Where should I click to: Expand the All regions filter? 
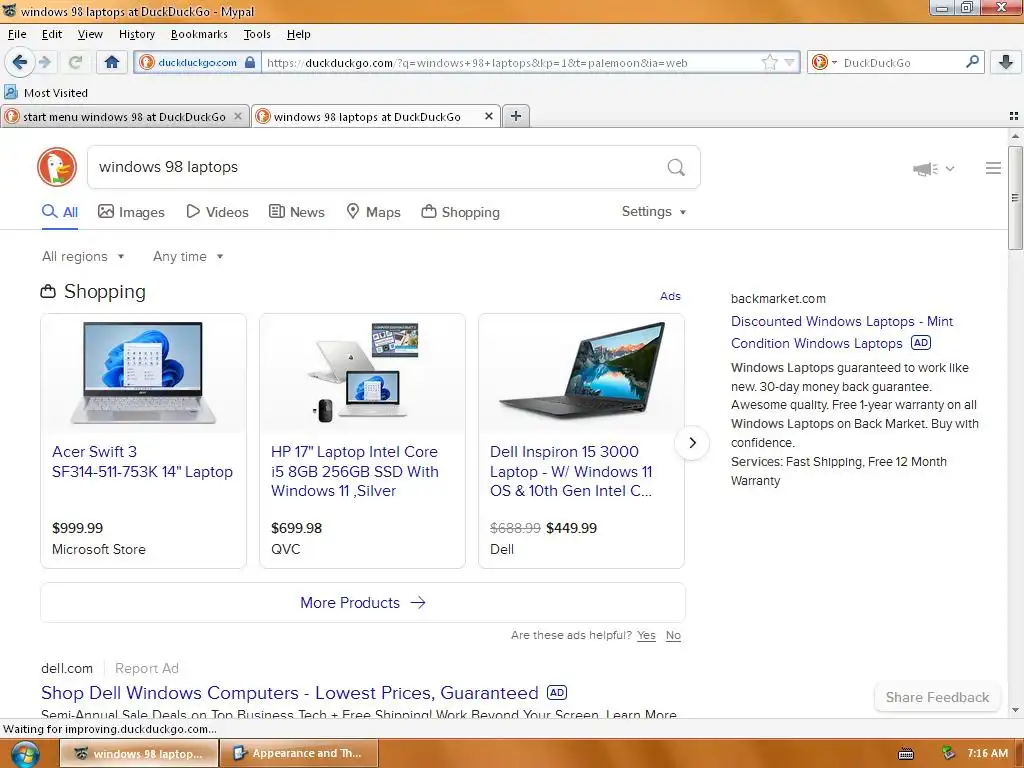(83, 257)
